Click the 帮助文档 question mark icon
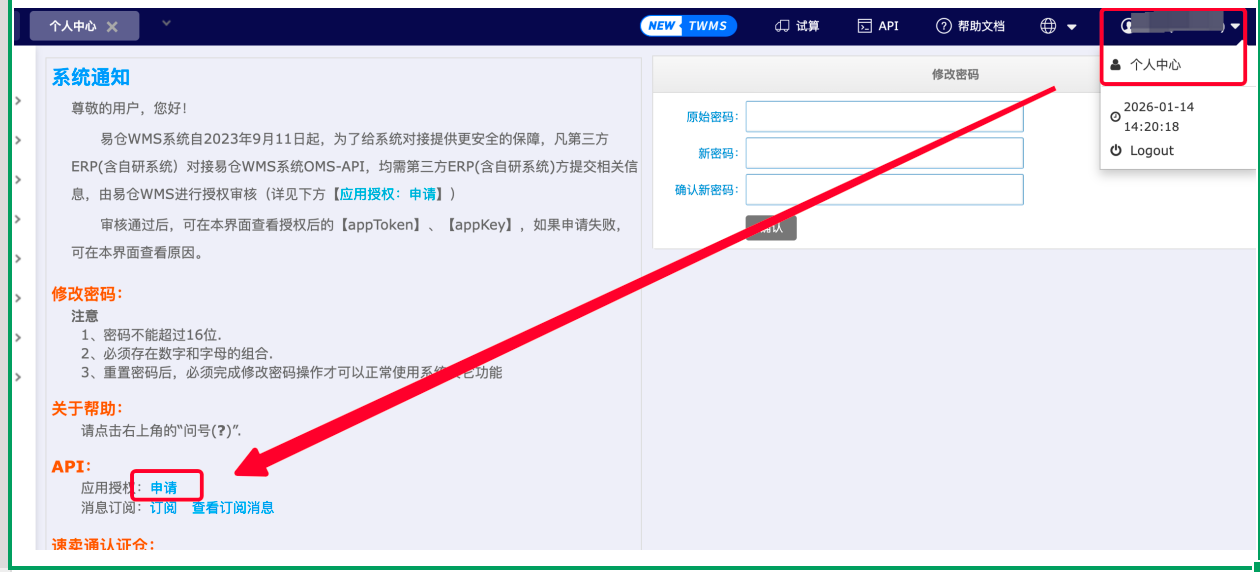 (943, 26)
